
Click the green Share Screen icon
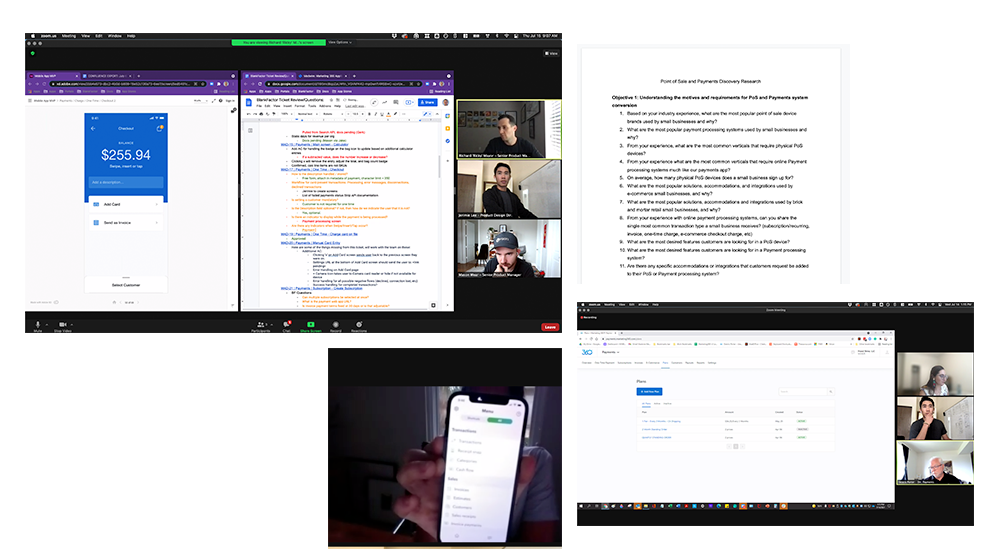tap(311, 326)
